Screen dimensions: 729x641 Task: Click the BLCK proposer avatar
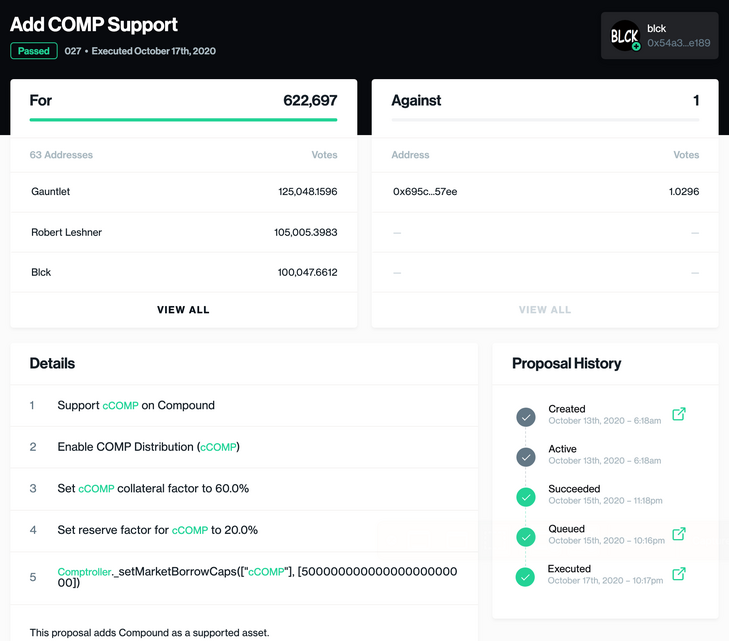625,35
